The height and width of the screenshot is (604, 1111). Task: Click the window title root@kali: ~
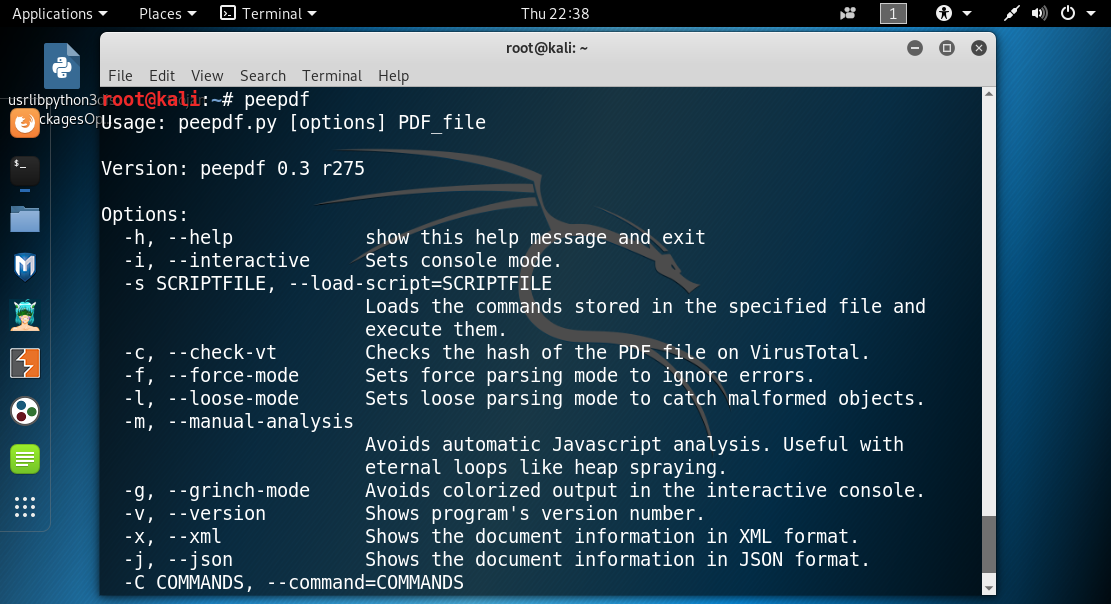click(547, 48)
